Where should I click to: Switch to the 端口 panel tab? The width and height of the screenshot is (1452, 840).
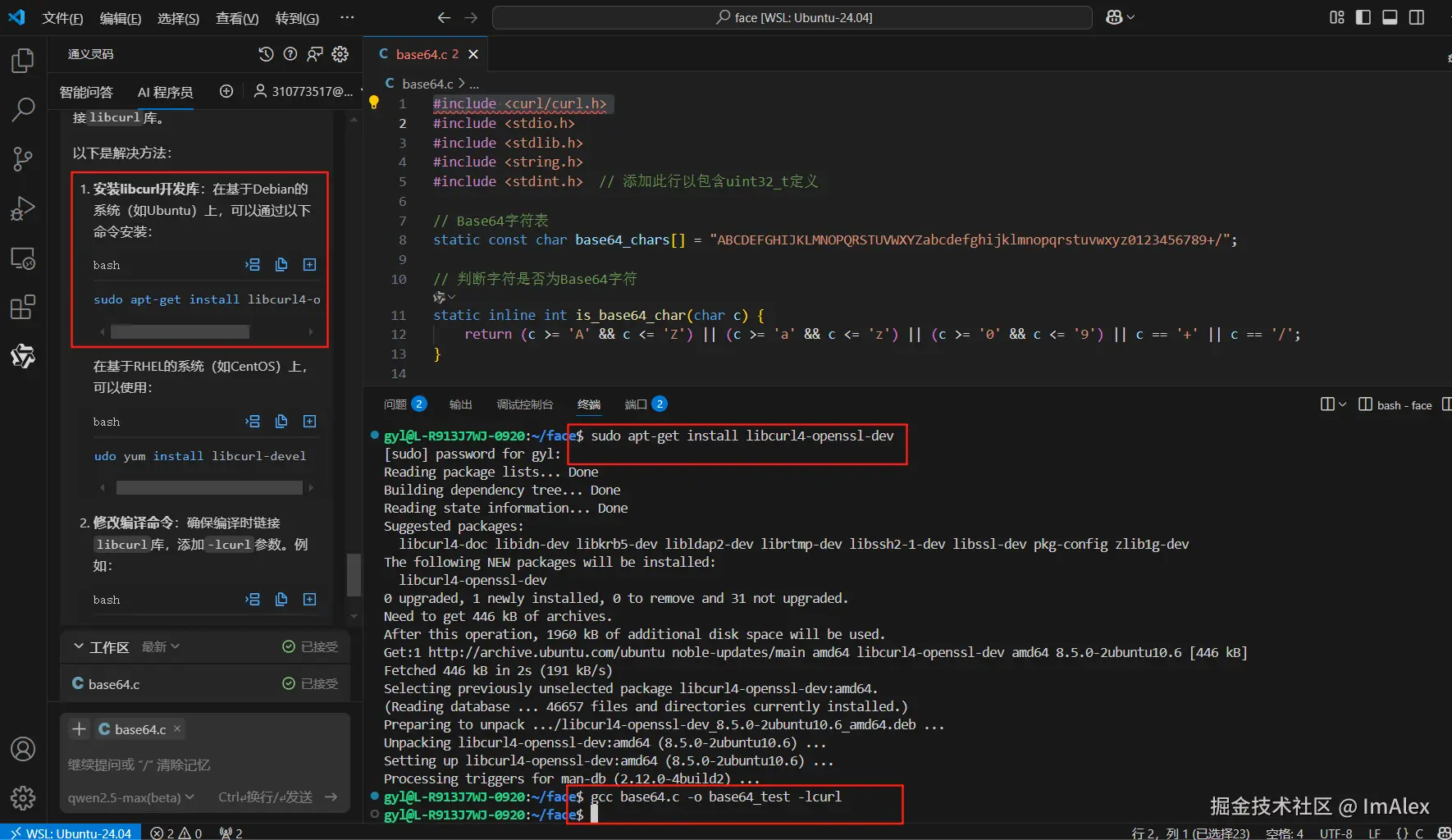tap(646, 404)
